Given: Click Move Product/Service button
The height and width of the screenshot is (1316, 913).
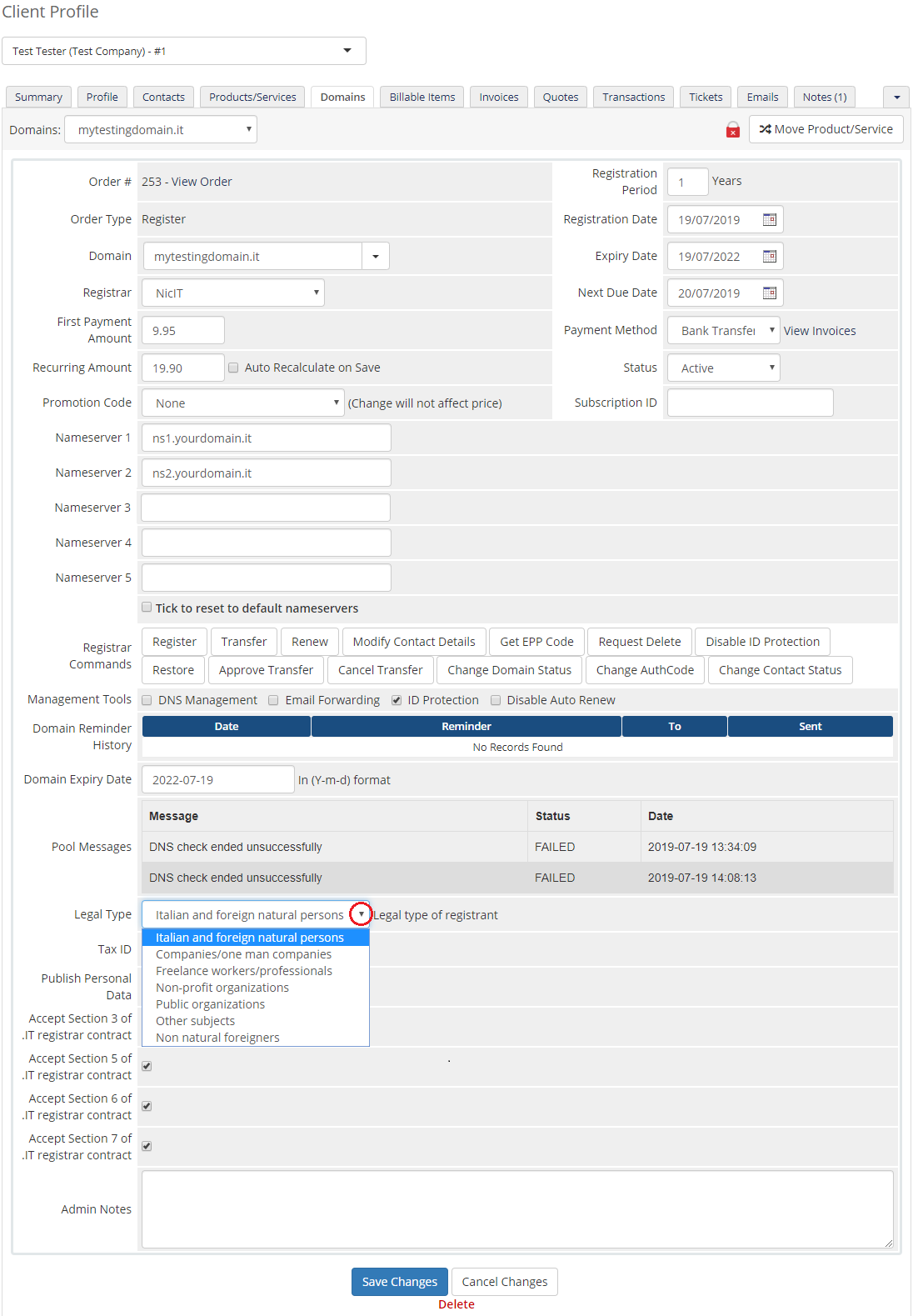Looking at the screenshot, I should [826, 129].
